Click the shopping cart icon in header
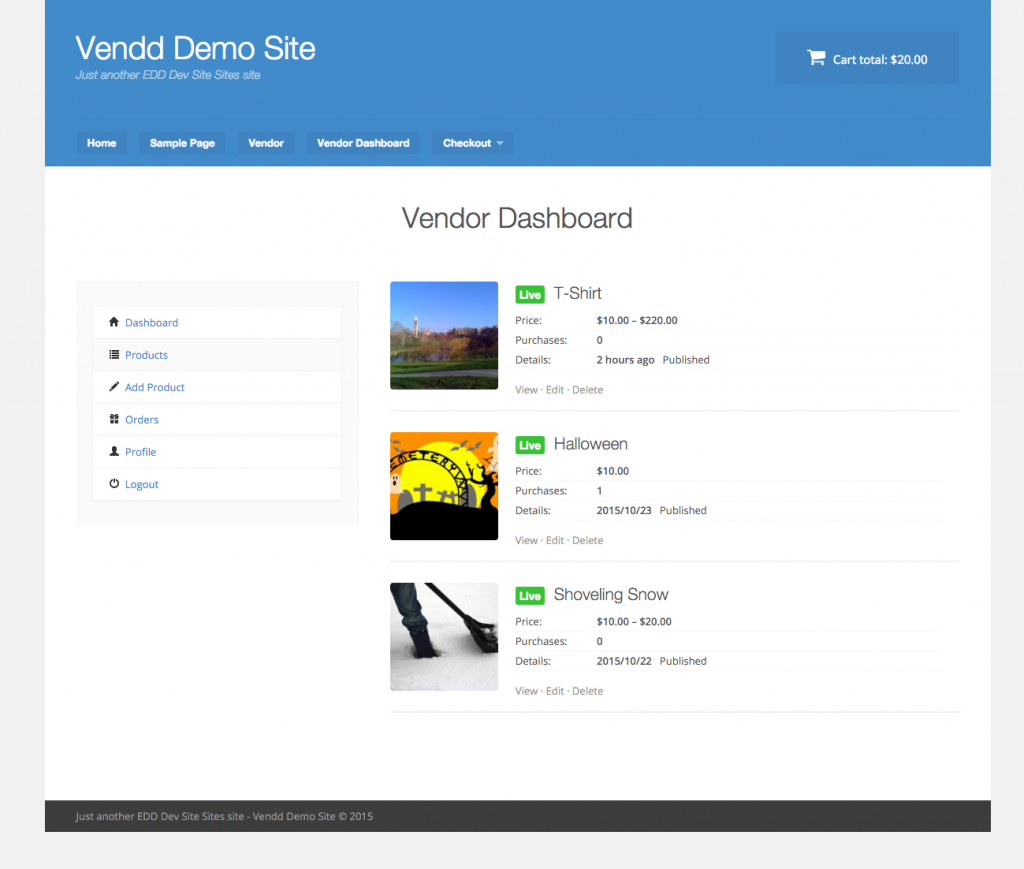 [816, 58]
